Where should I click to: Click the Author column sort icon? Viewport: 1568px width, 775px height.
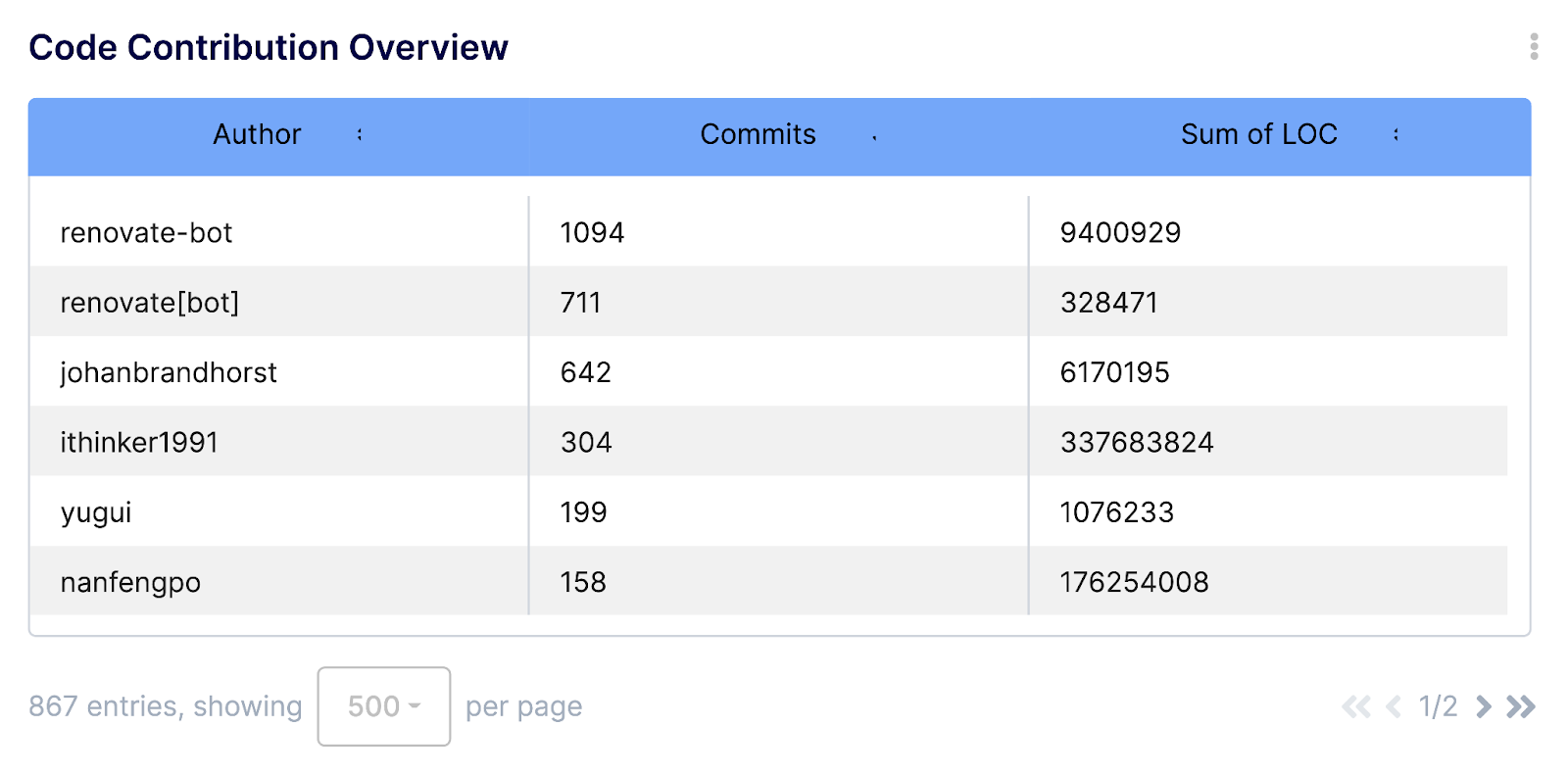pyautogui.click(x=360, y=135)
